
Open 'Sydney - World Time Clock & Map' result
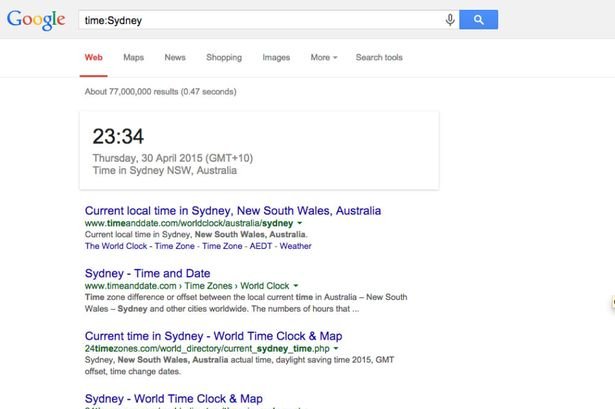[174, 399]
